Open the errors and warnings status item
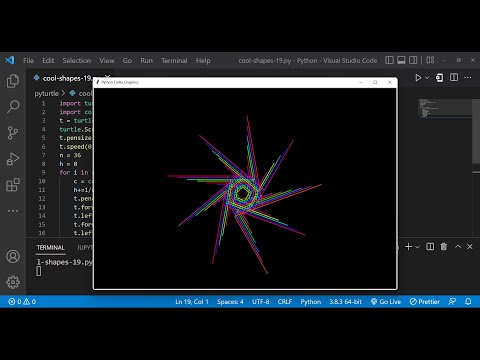Image resolution: width=480 pixels, height=360 pixels. pos(22,302)
